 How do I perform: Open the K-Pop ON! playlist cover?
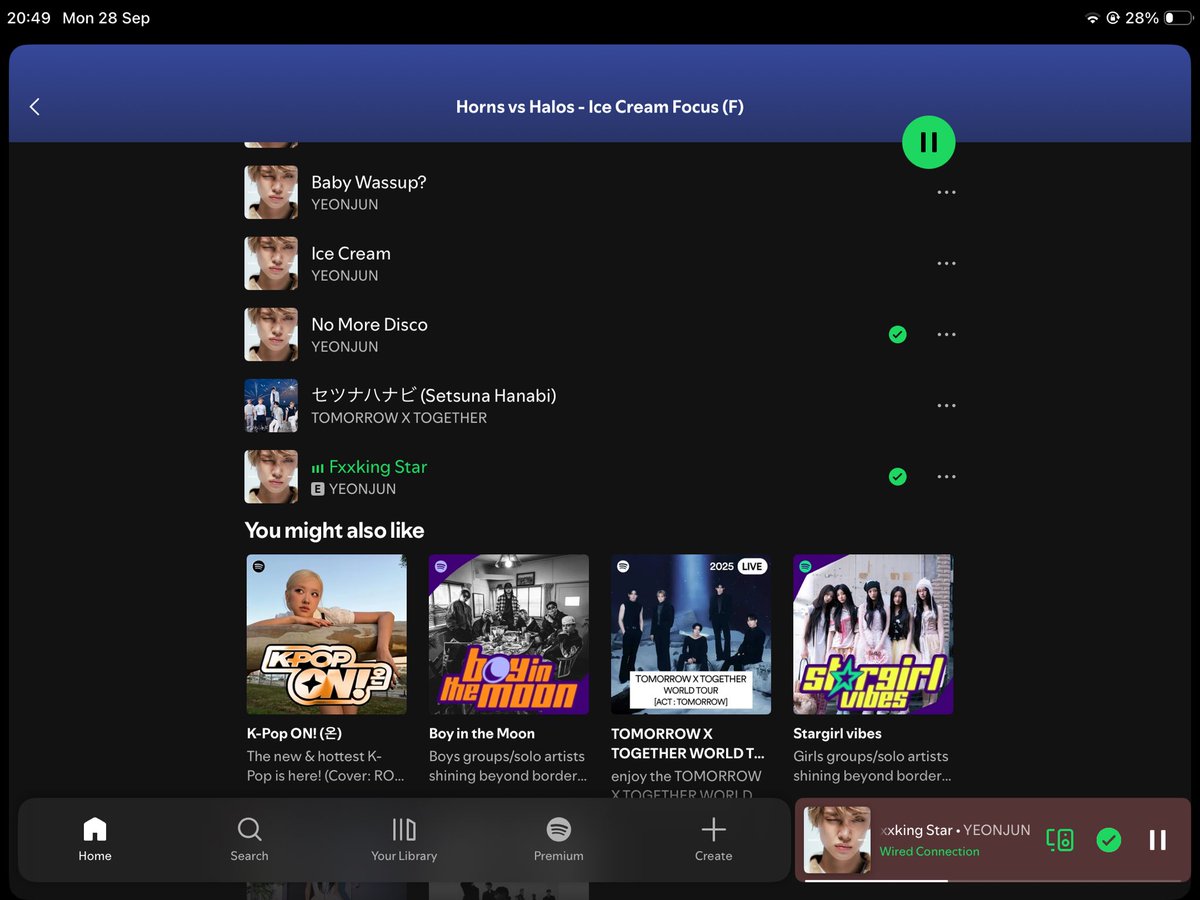(327, 635)
